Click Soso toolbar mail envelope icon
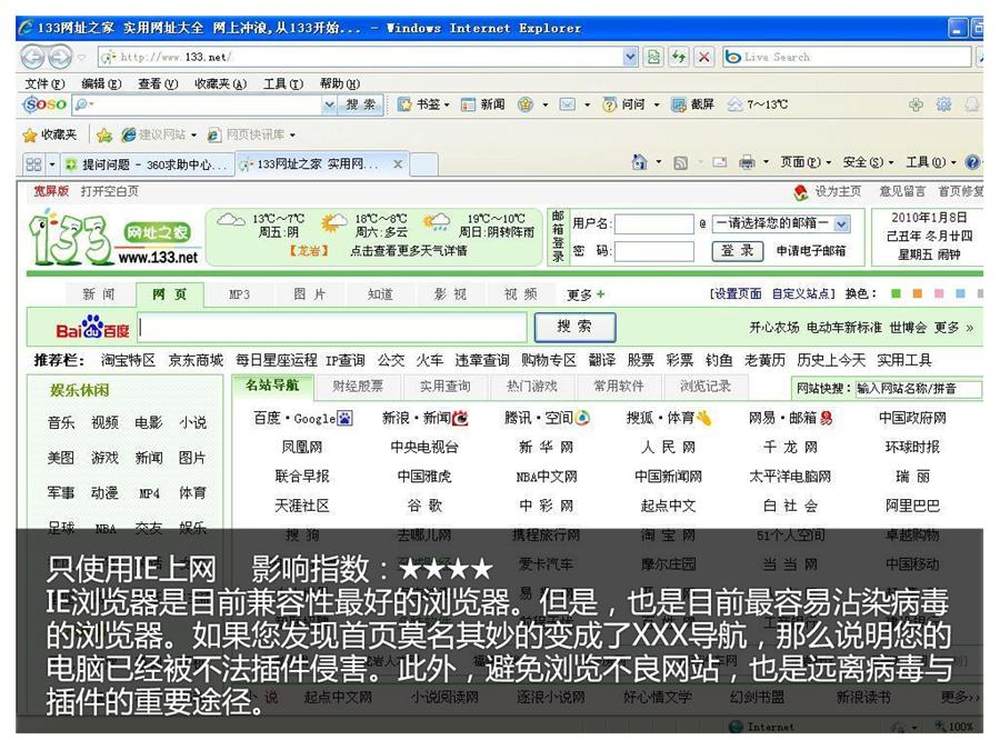 (567, 104)
